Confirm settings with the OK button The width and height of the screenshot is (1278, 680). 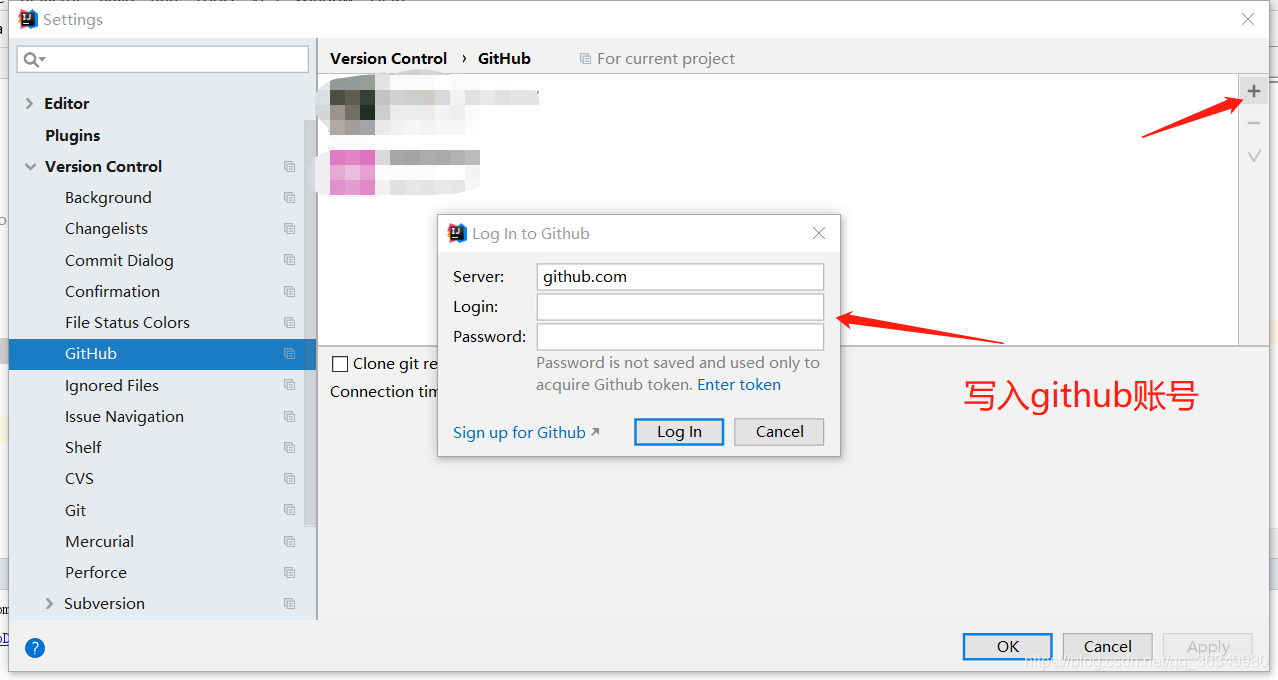1008,647
